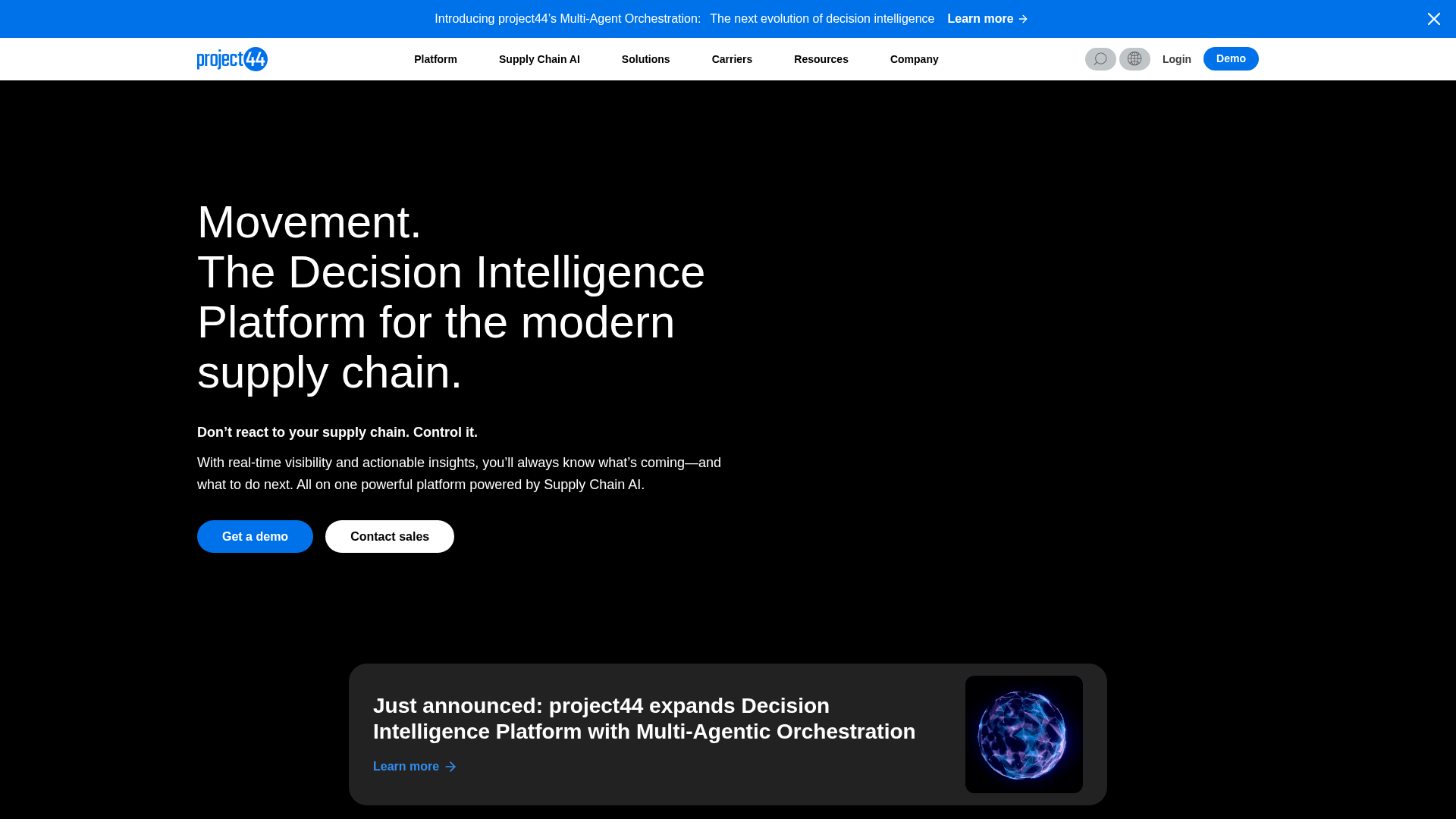Click the glowing sphere image thumbnail
The width and height of the screenshot is (1456, 819).
point(1023,734)
